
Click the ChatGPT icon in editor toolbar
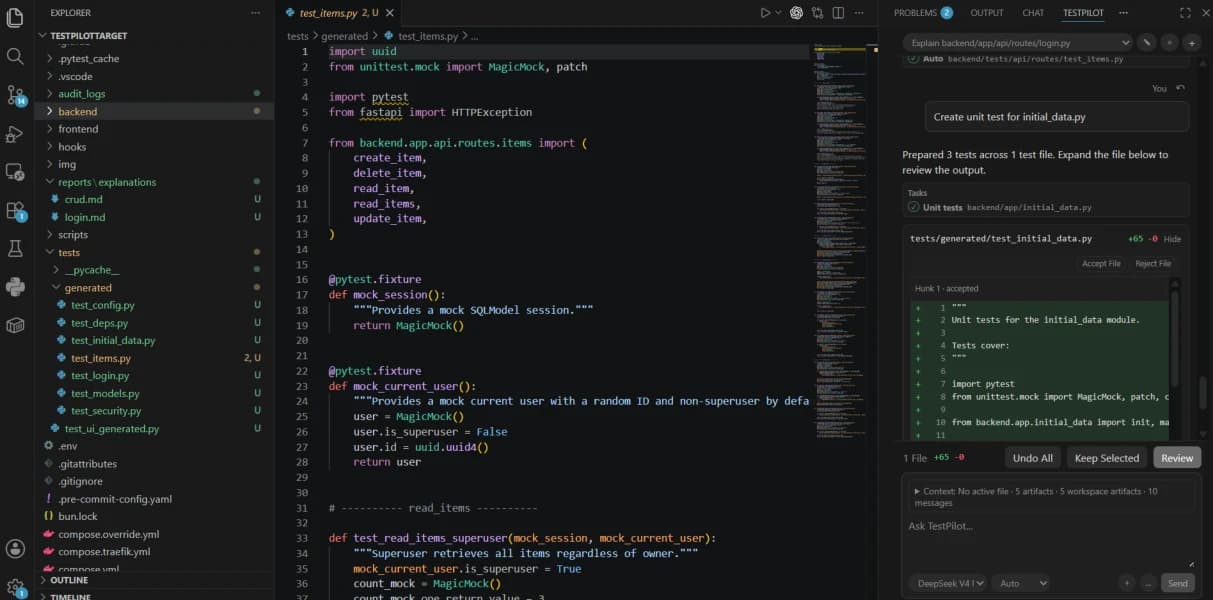797,13
